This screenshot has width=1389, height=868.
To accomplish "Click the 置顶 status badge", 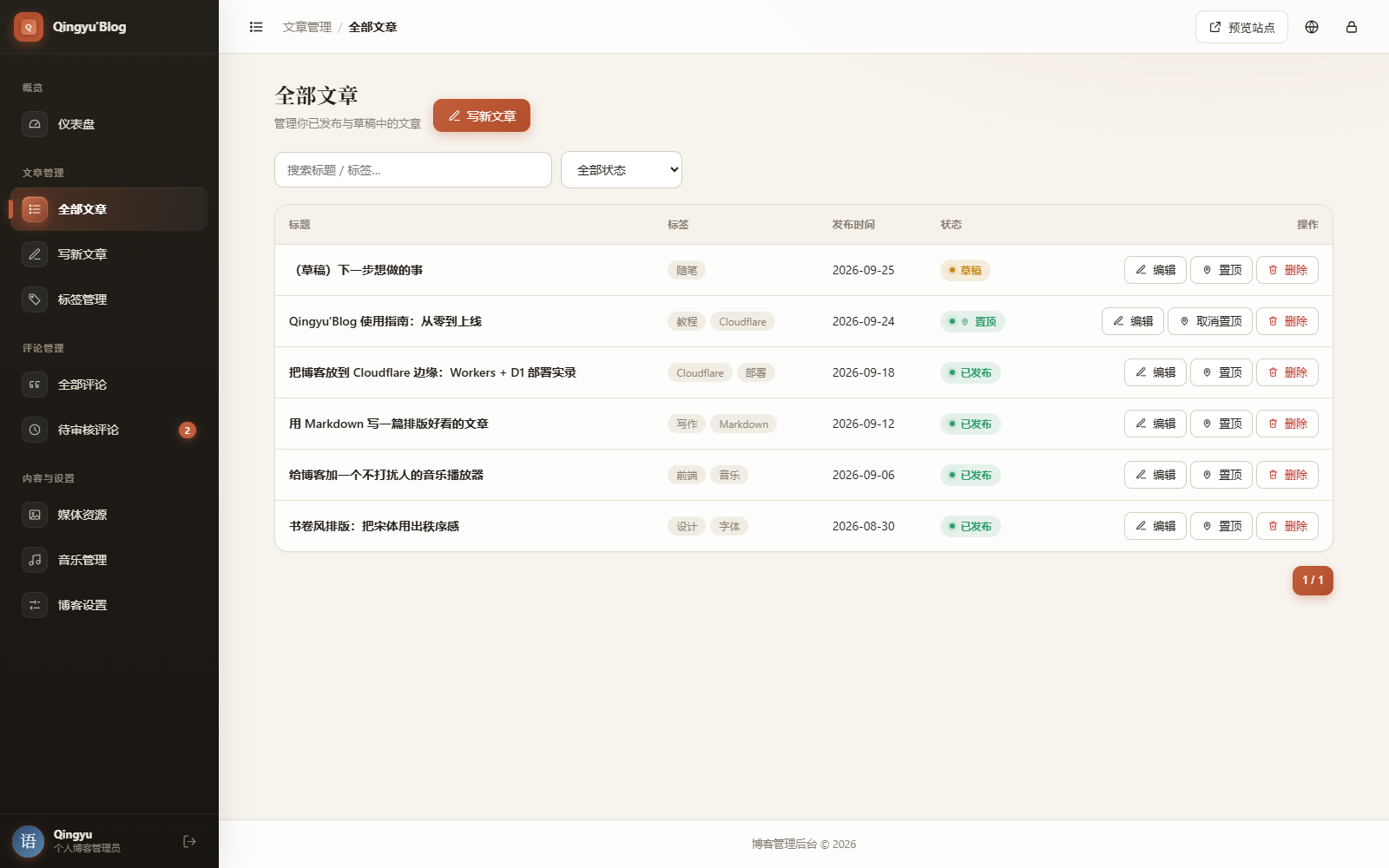I will click(973, 321).
